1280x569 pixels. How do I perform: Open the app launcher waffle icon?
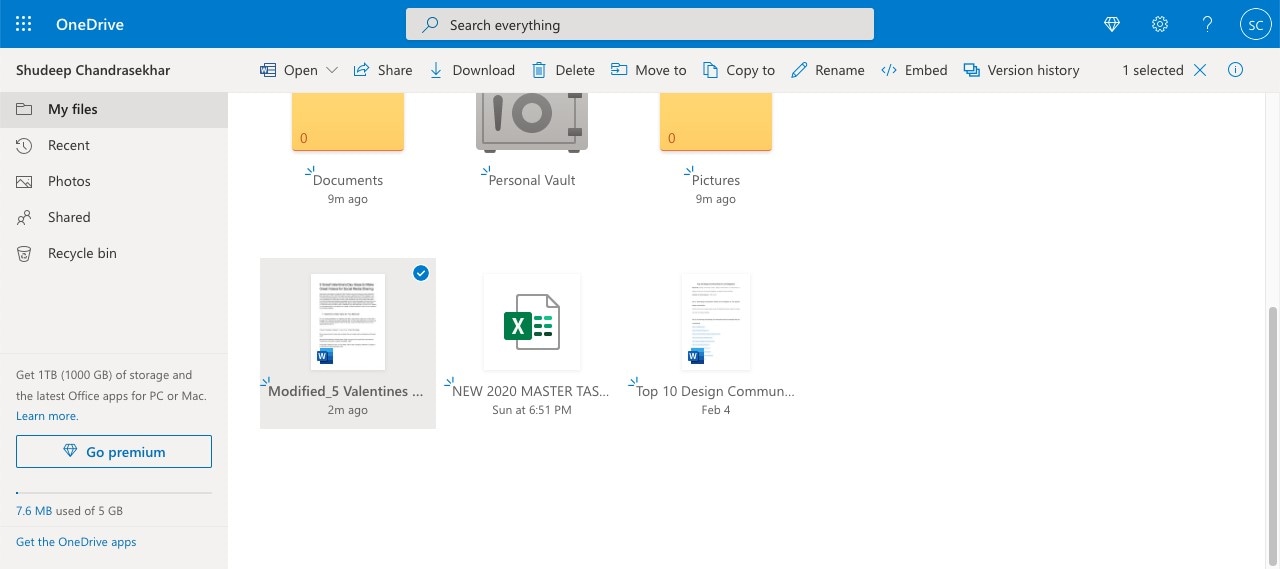pyautogui.click(x=24, y=24)
